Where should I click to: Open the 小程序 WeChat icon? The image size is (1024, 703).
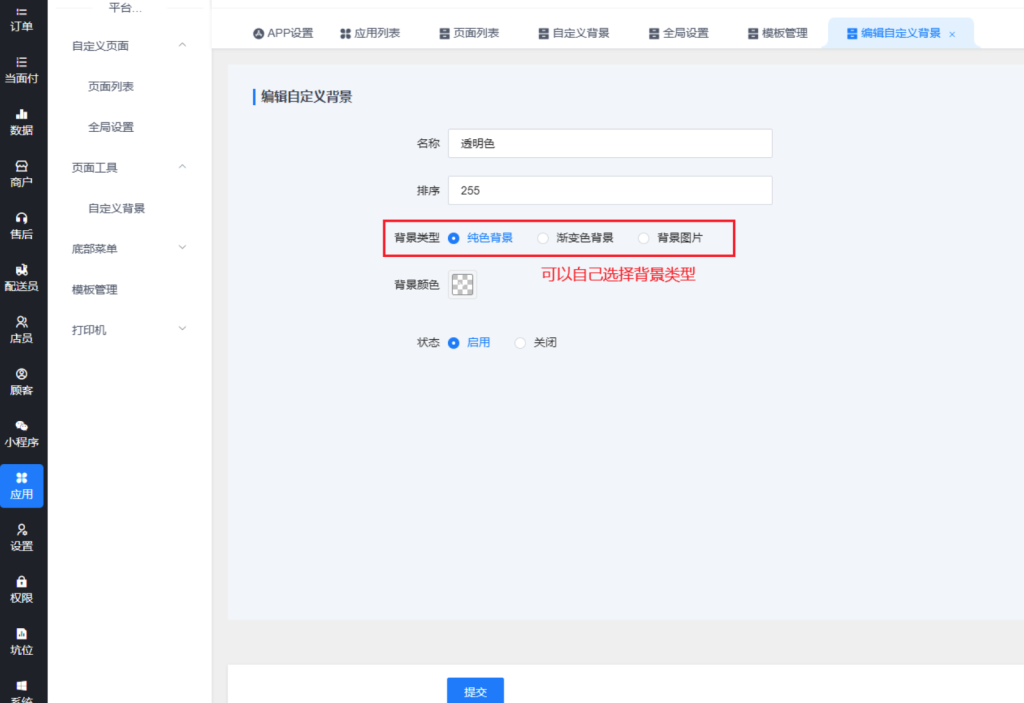coord(22,426)
